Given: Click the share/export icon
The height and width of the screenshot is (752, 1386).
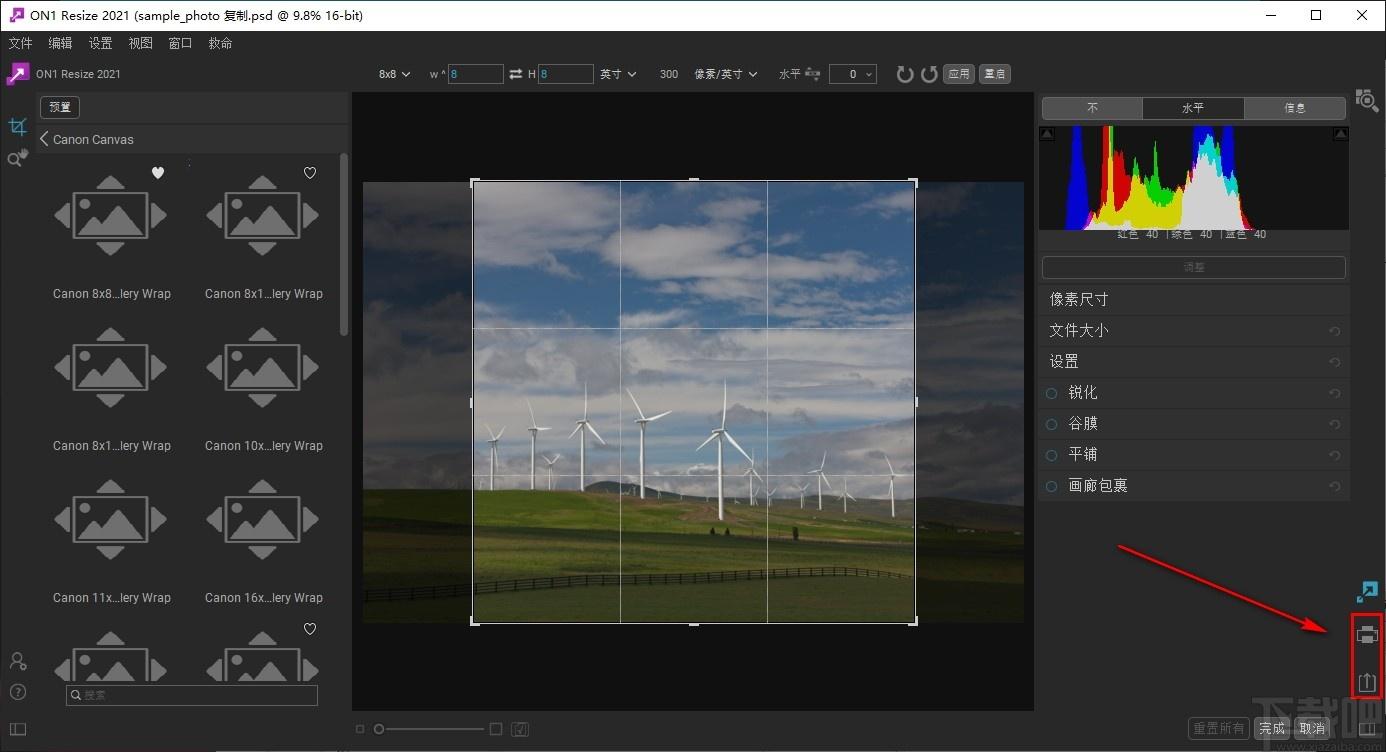Looking at the screenshot, I should [x=1367, y=683].
